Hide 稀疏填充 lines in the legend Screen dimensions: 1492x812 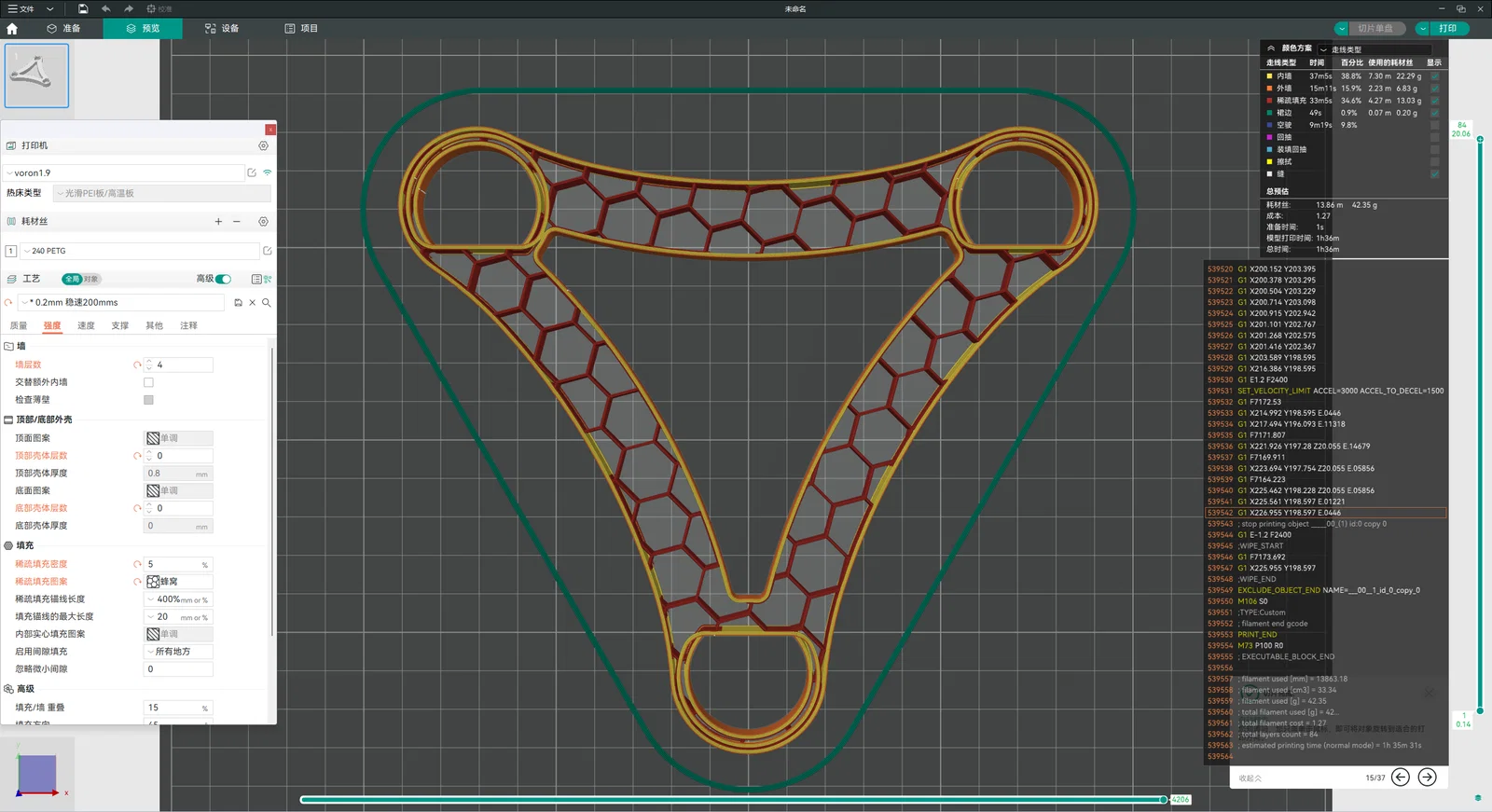click(x=1434, y=101)
